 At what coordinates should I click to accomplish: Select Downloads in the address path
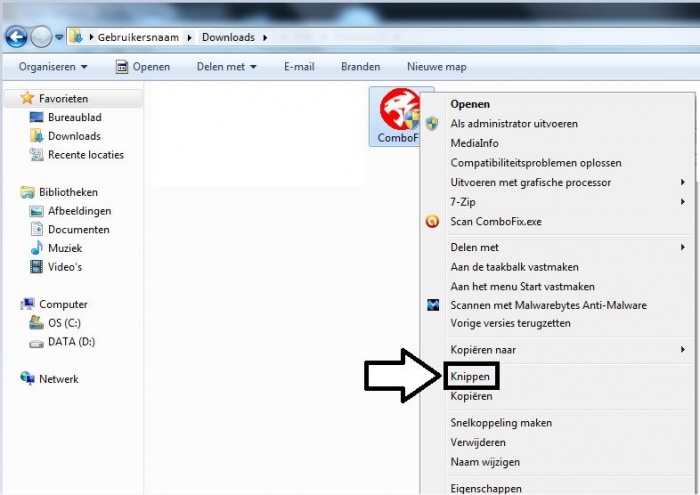(228, 37)
